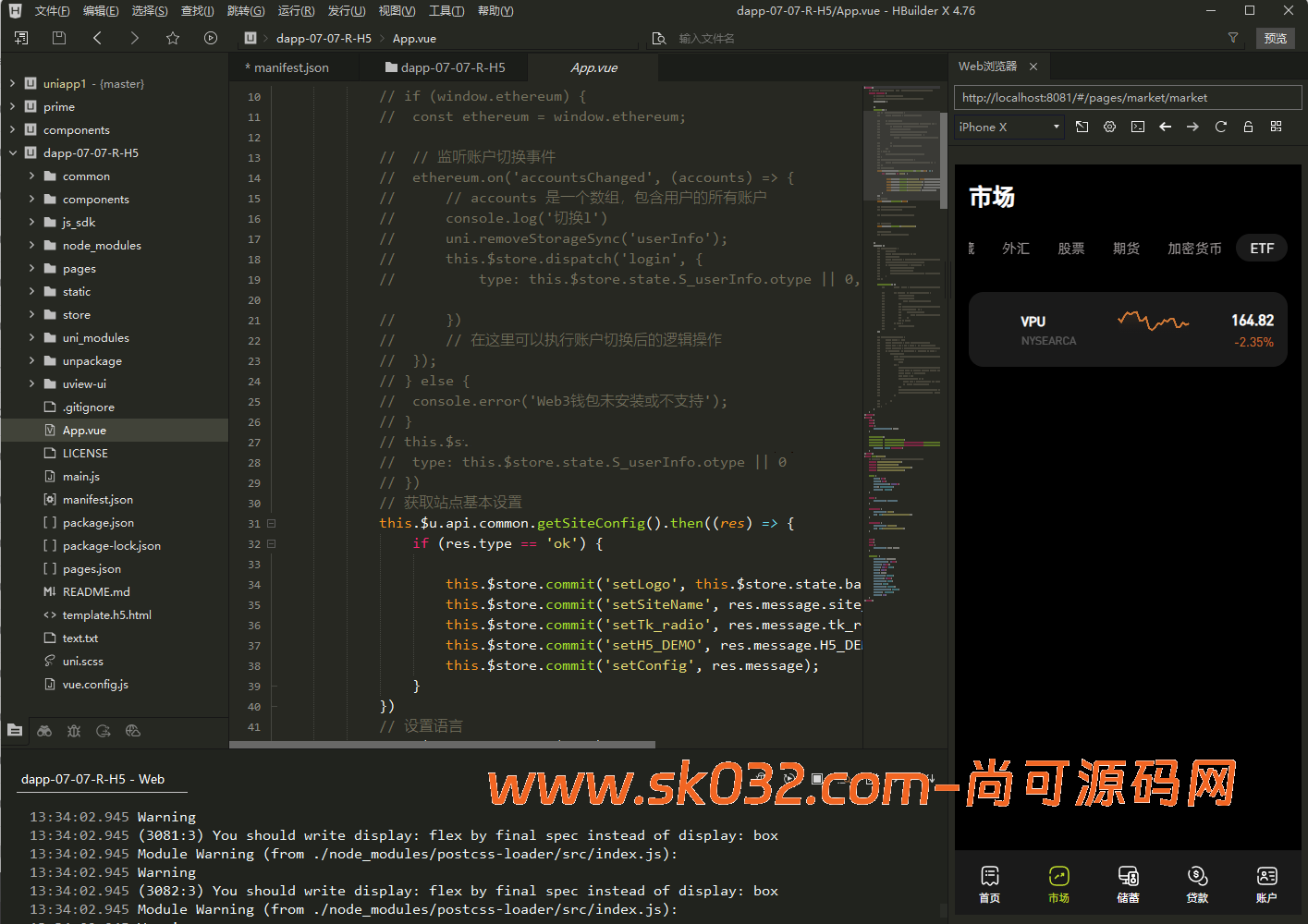
Task: Click the QR code icon in browser toolbar
Action: click(1276, 127)
